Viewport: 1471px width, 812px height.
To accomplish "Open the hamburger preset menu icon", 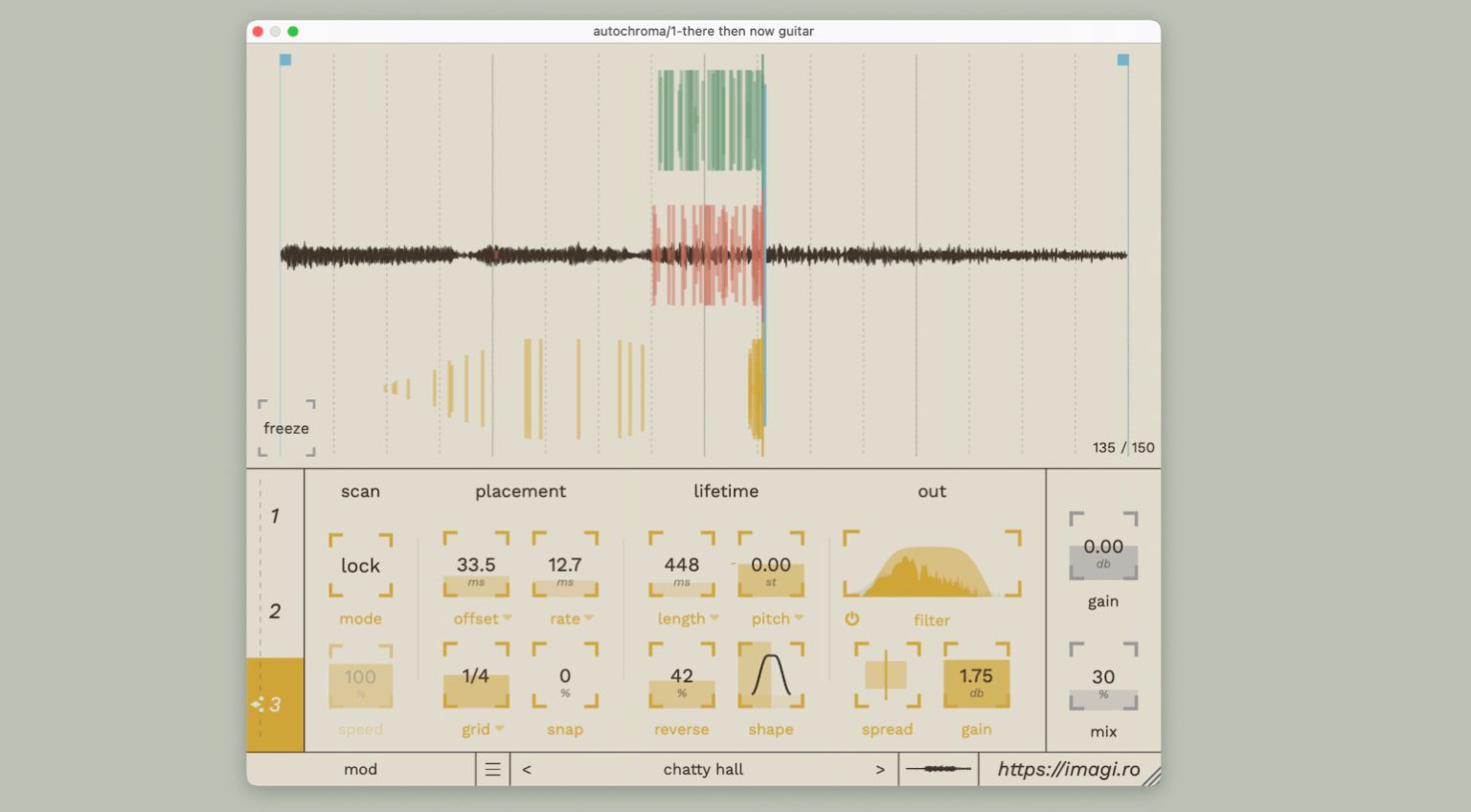I will (492, 769).
